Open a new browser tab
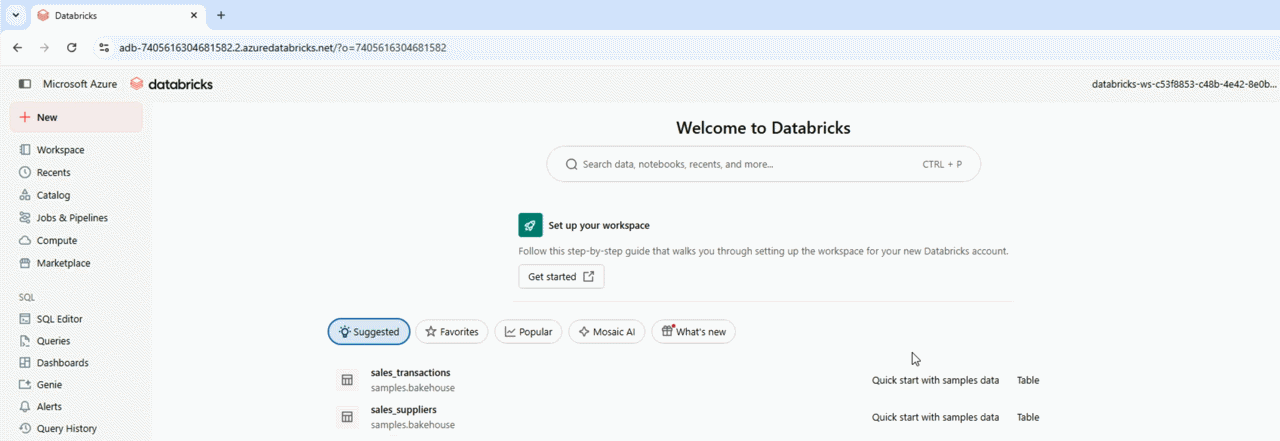Image resolution: width=1280 pixels, height=441 pixels. click(221, 15)
